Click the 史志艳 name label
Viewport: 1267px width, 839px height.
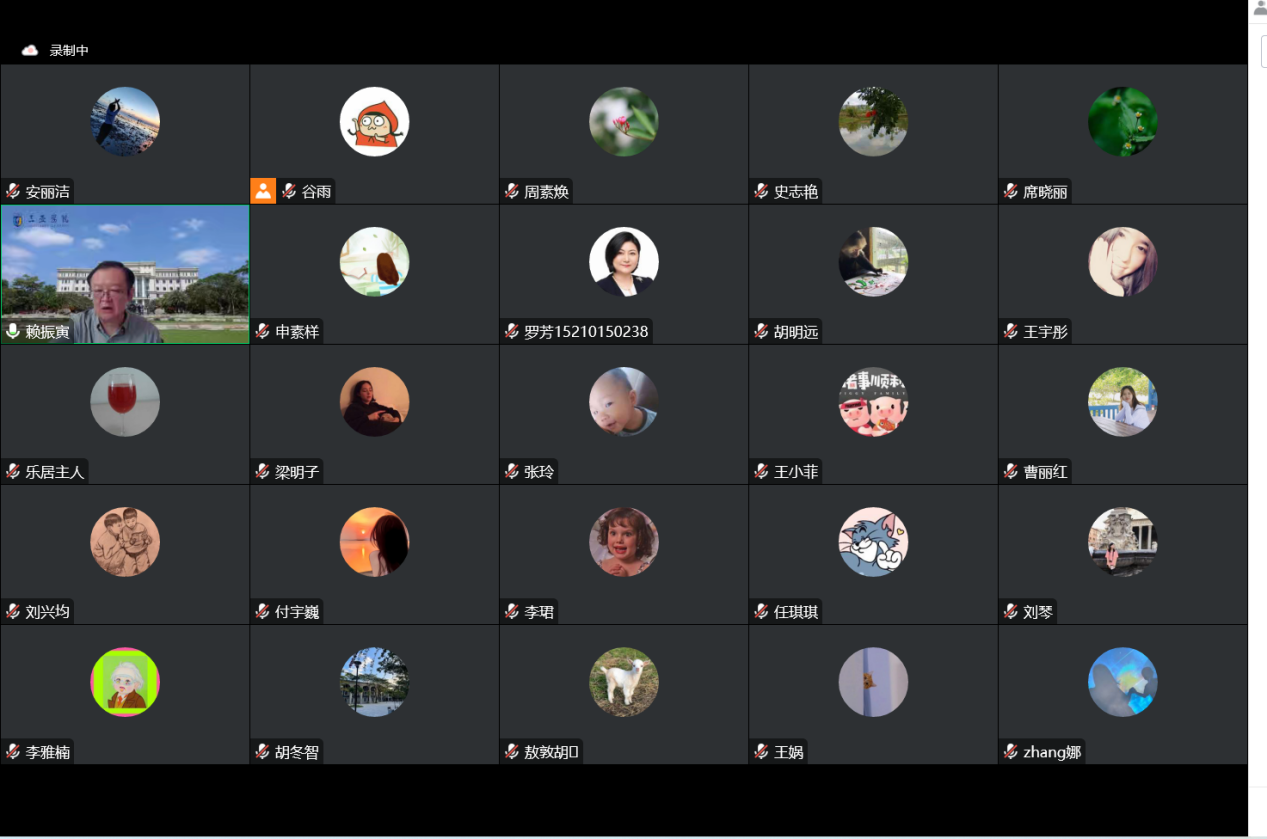point(796,191)
